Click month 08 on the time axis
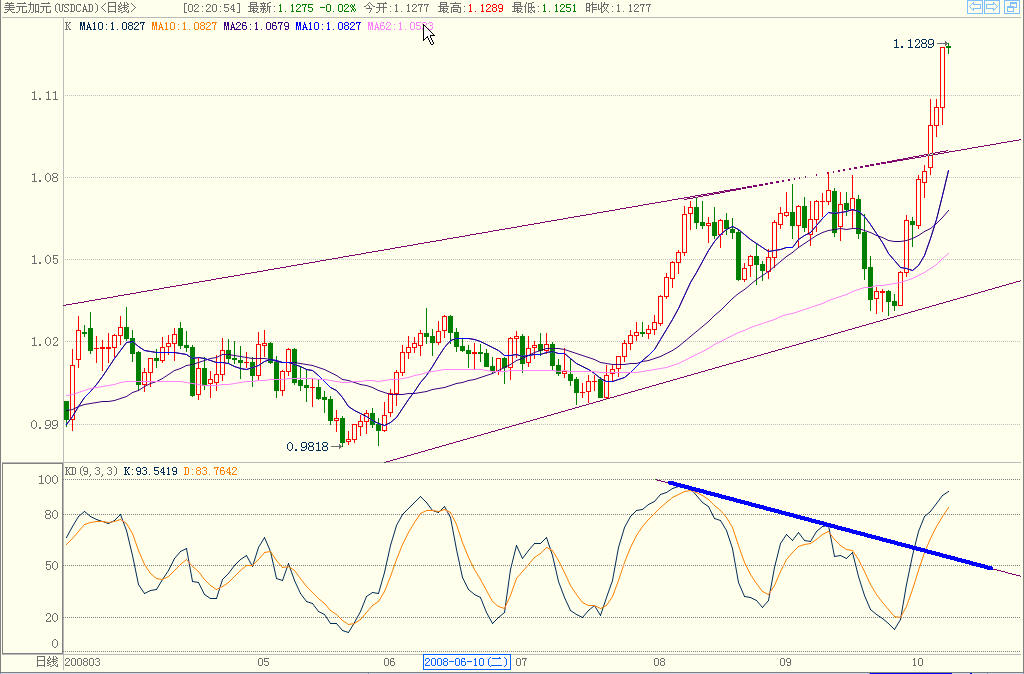Image resolution: width=1024 pixels, height=674 pixels. 660,662
